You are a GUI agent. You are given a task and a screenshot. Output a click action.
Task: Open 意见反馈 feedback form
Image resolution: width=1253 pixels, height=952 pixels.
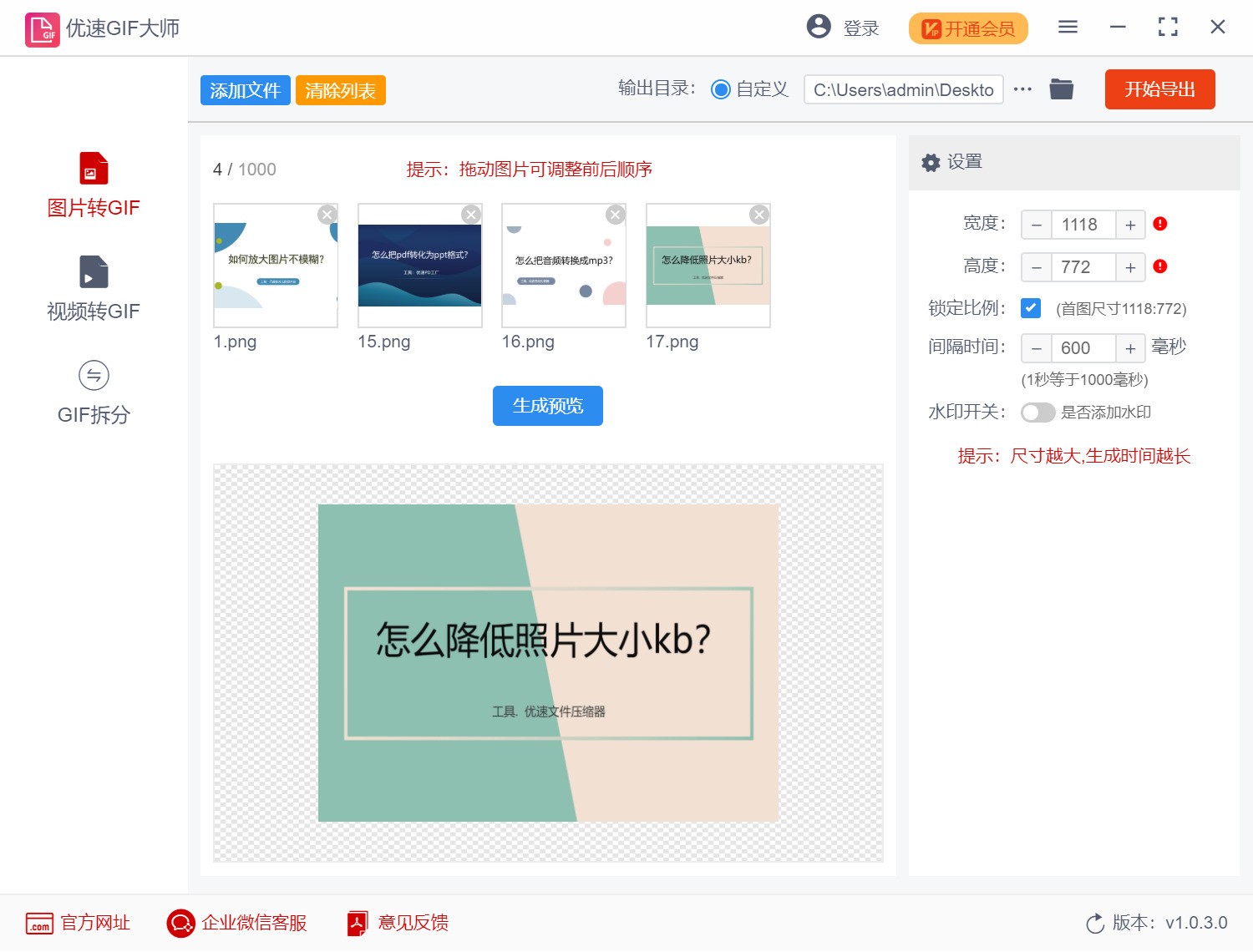point(398,923)
